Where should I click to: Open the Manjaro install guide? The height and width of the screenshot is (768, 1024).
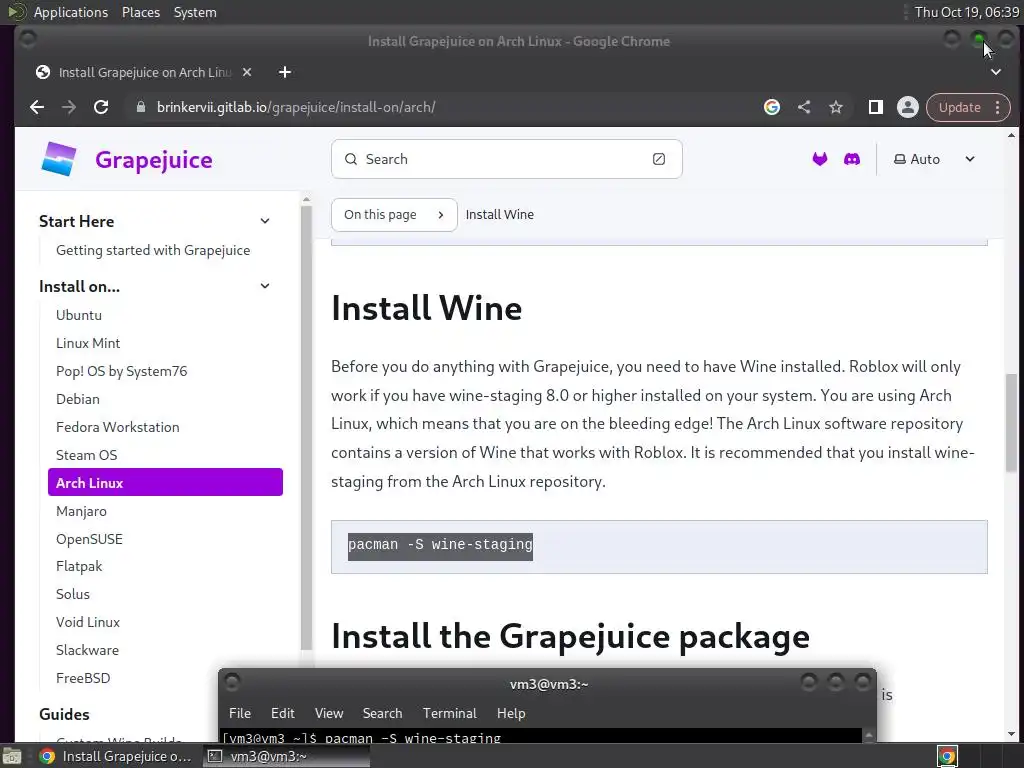click(81, 511)
